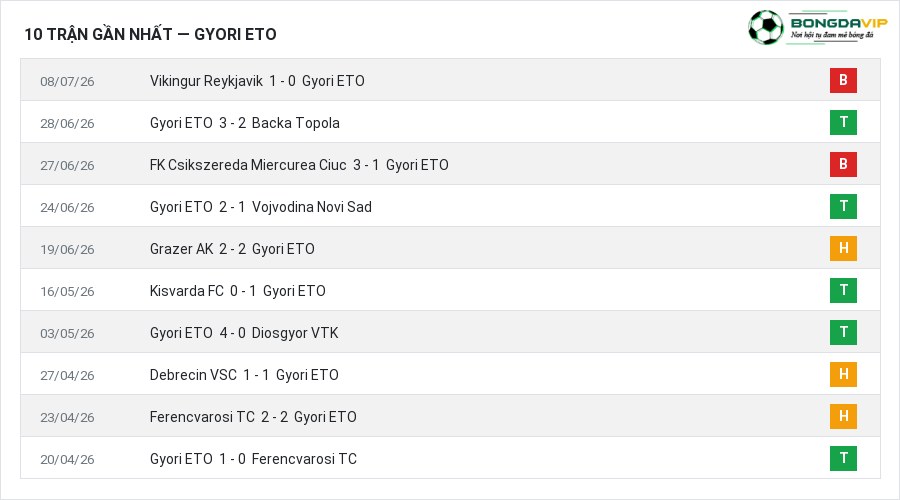Click the green T badge for Vojvodina match
900x500 pixels.
[843, 206]
